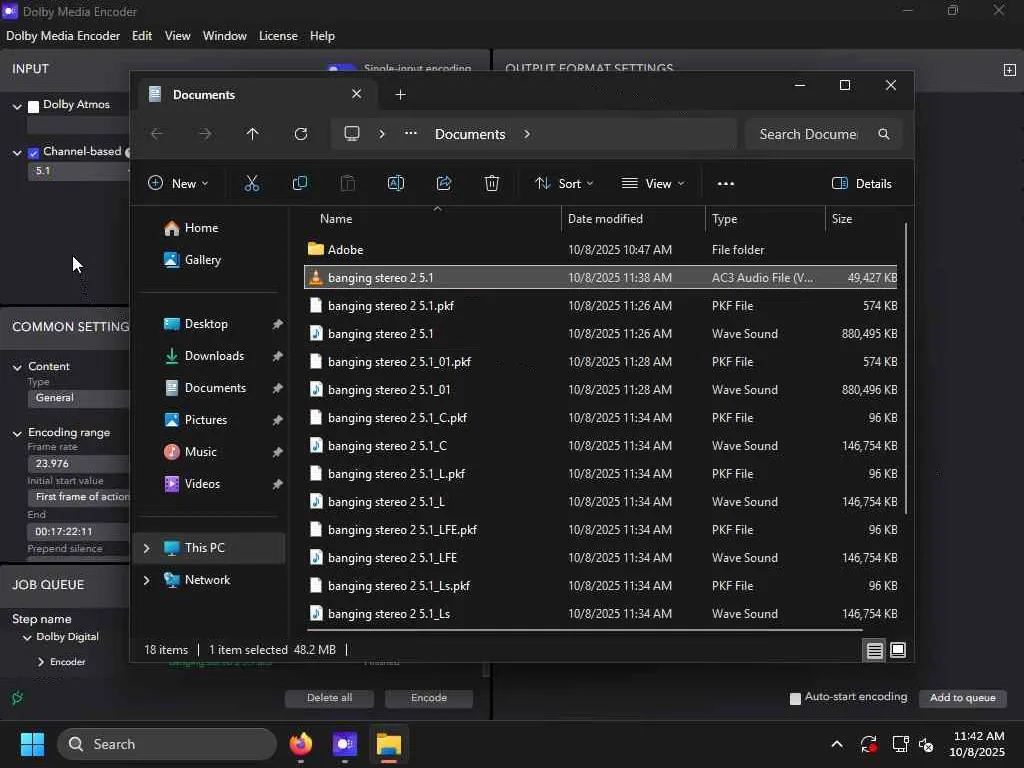
Task: Expand Network in navigation pane
Action: 146,580
